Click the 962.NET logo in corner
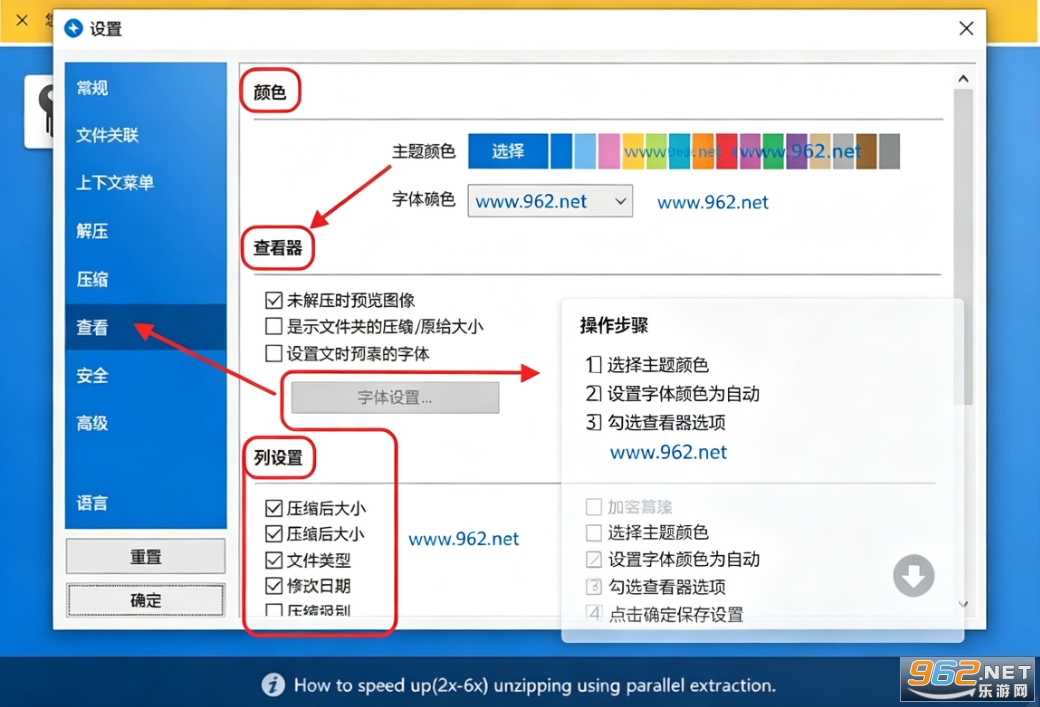The height and width of the screenshot is (707, 1040). (x=969, y=679)
